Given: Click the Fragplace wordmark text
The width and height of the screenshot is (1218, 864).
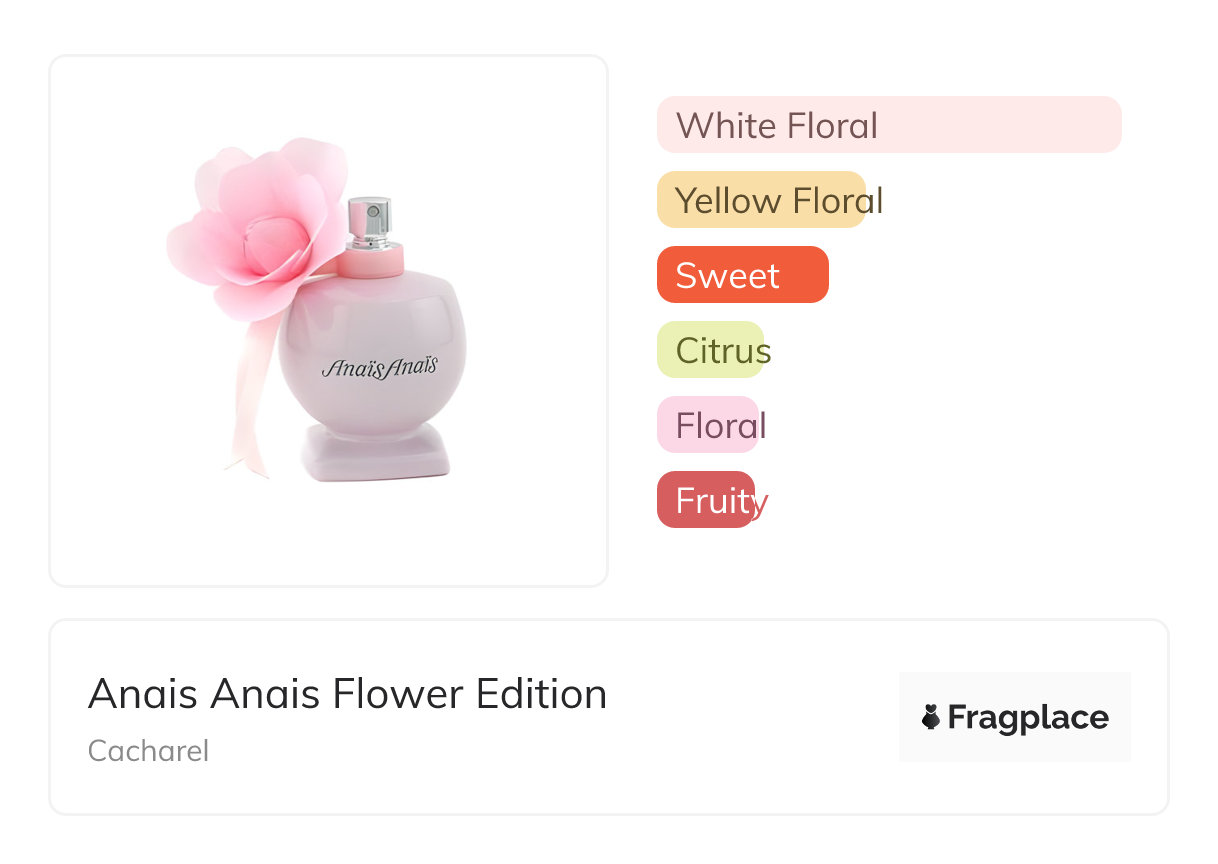Looking at the screenshot, I should (1028, 717).
